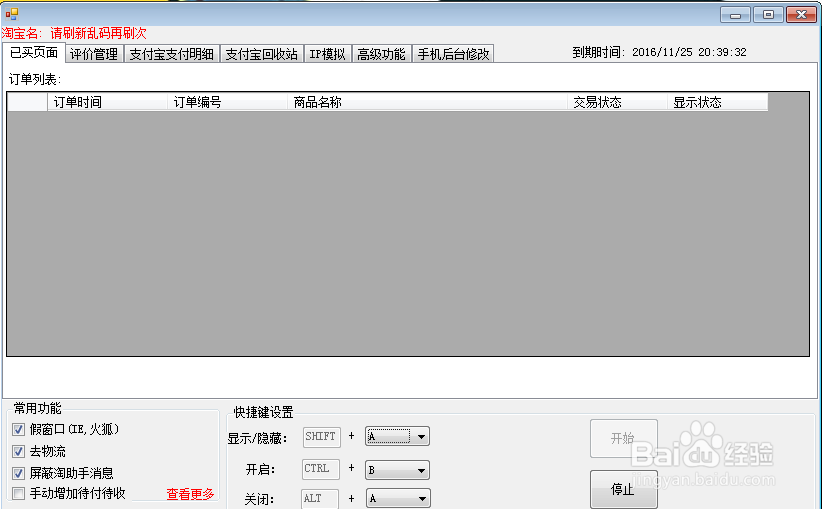Click the 订单编号 column header
The image size is (822, 509).
tap(228, 102)
